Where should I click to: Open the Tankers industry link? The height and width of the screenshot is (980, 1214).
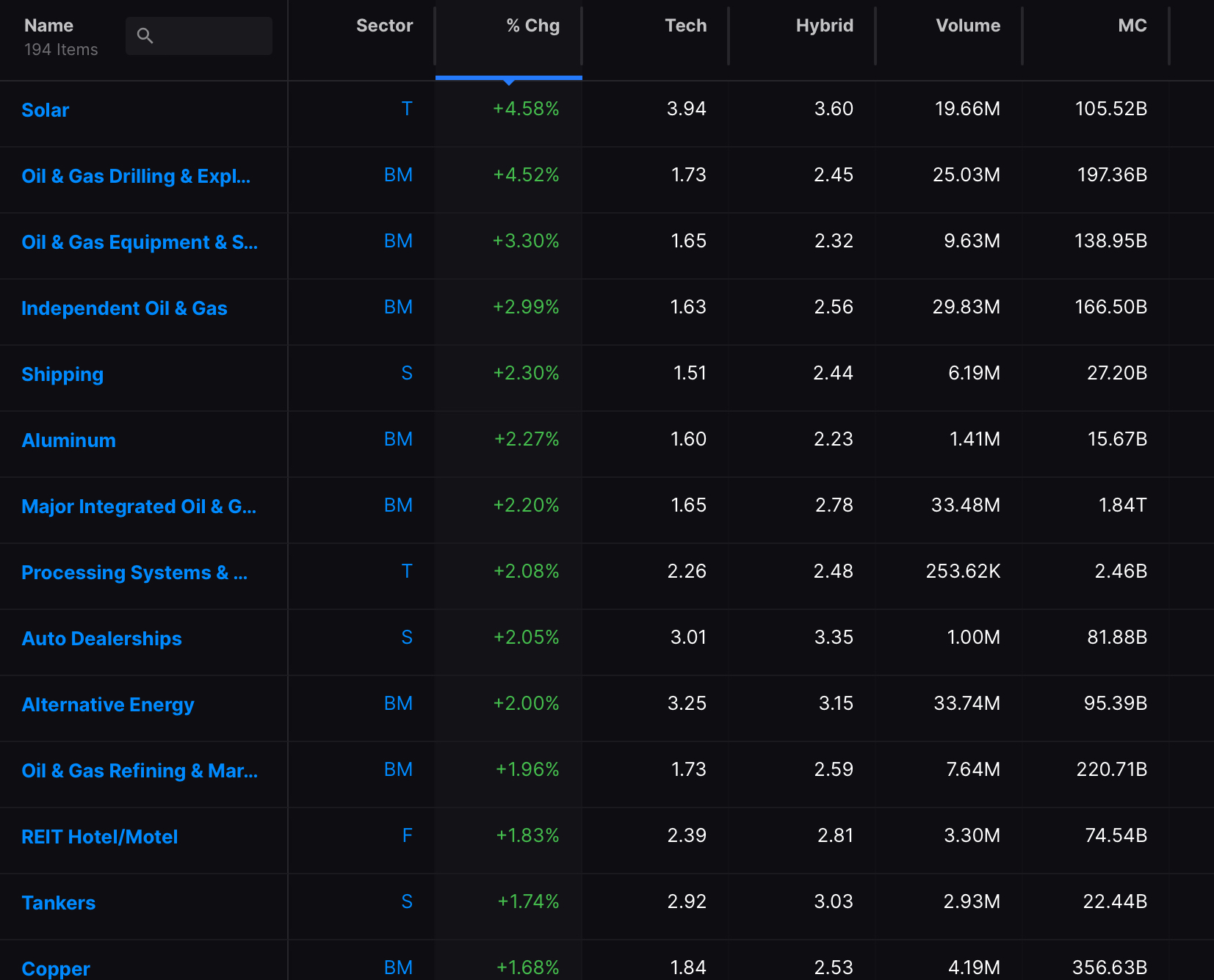[x=59, y=903]
